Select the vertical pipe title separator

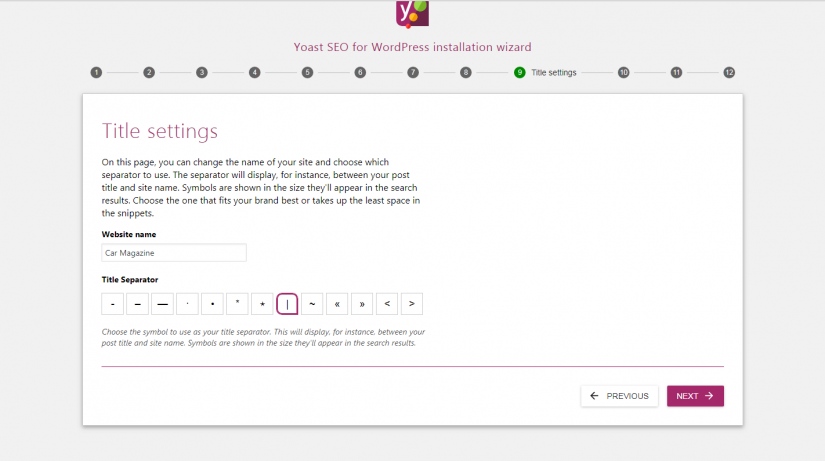[x=287, y=304]
